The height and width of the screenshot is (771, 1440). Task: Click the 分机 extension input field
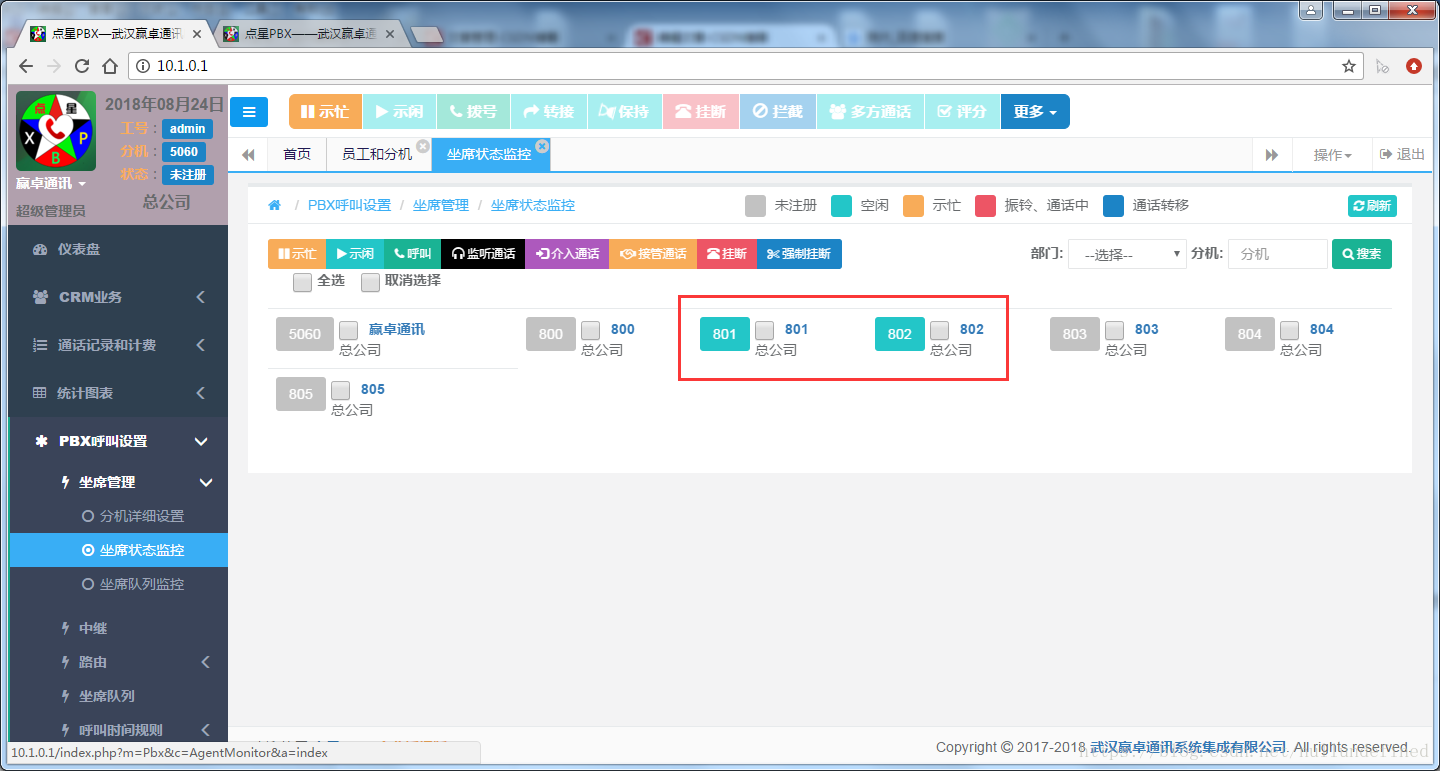(x=1278, y=254)
